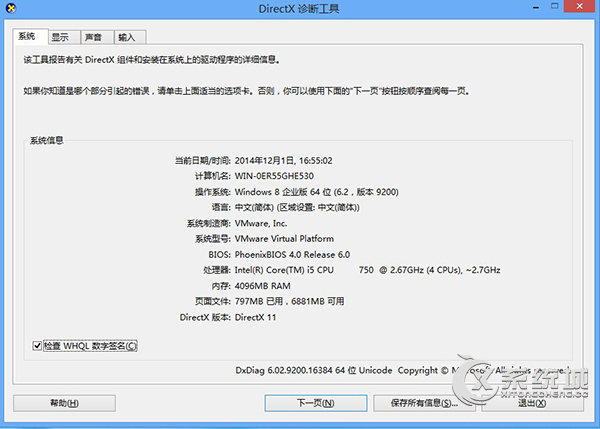Click 保存所有信息(S) button

[x=424, y=403]
